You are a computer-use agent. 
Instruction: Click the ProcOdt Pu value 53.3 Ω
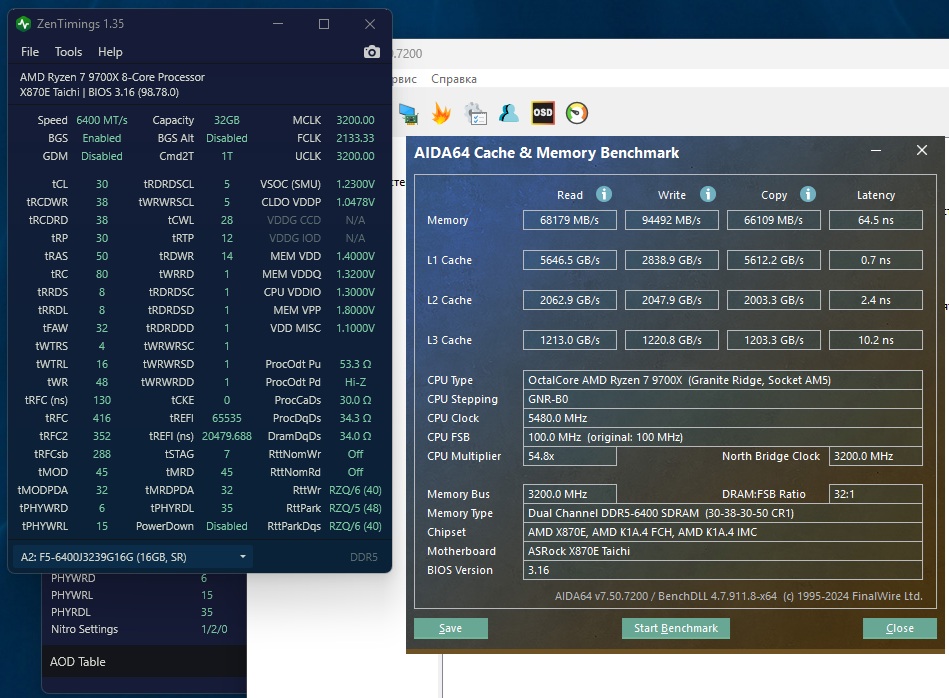(x=355, y=364)
